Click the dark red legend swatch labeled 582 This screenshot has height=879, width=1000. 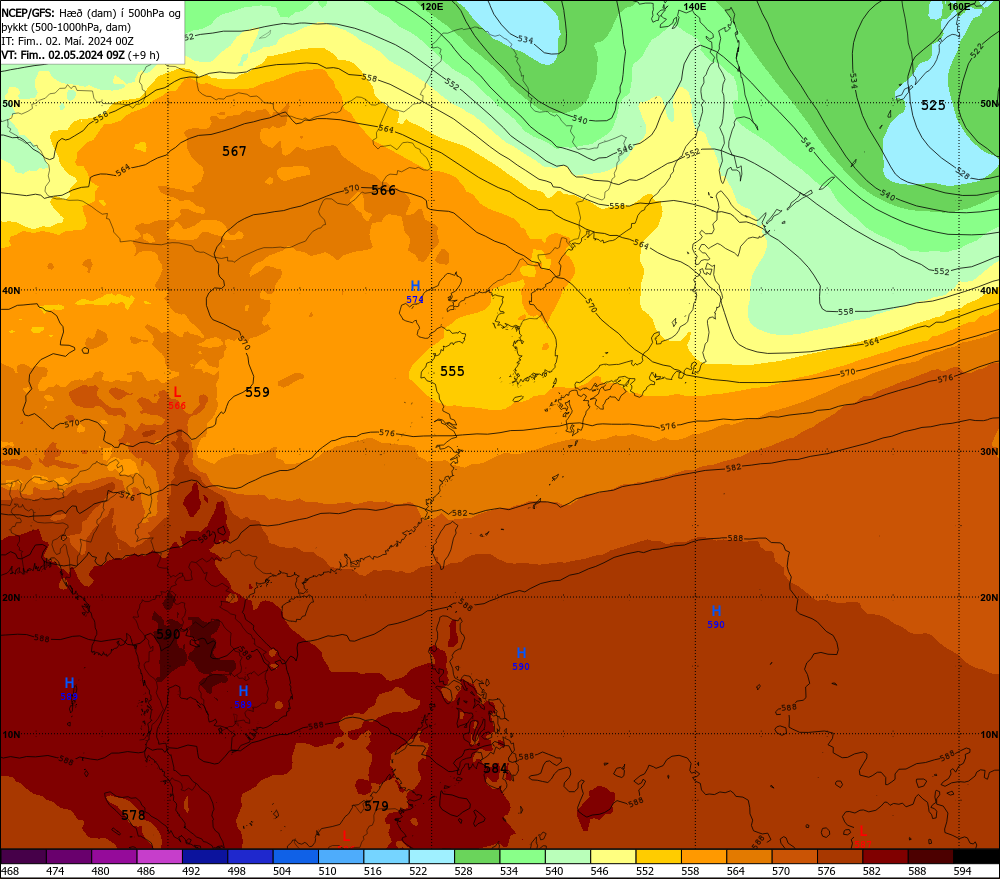click(885, 857)
